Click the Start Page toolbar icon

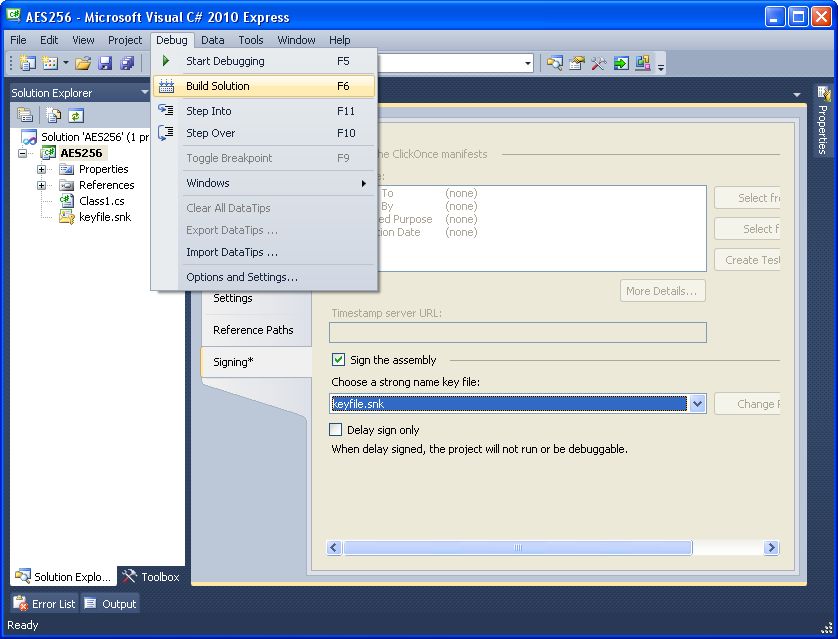tap(621, 63)
